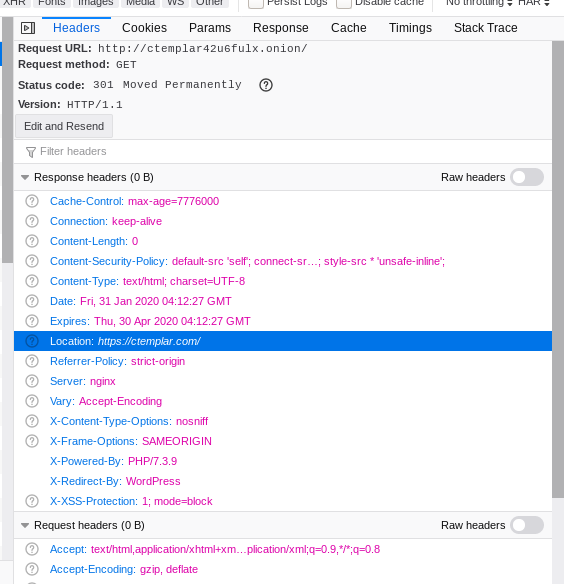The width and height of the screenshot is (564, 584).
Task: Switch to the Cache tab
Action: pyautogui.click(x=349, y=28)
